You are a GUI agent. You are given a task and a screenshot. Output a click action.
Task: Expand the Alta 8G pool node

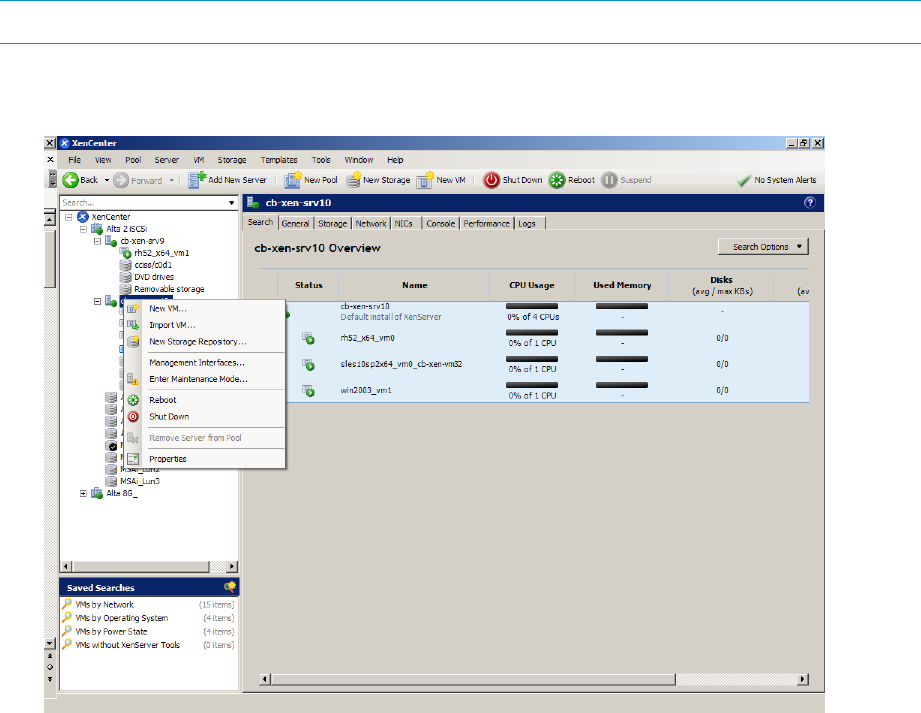pyautogui.click(x=83, y=493)
